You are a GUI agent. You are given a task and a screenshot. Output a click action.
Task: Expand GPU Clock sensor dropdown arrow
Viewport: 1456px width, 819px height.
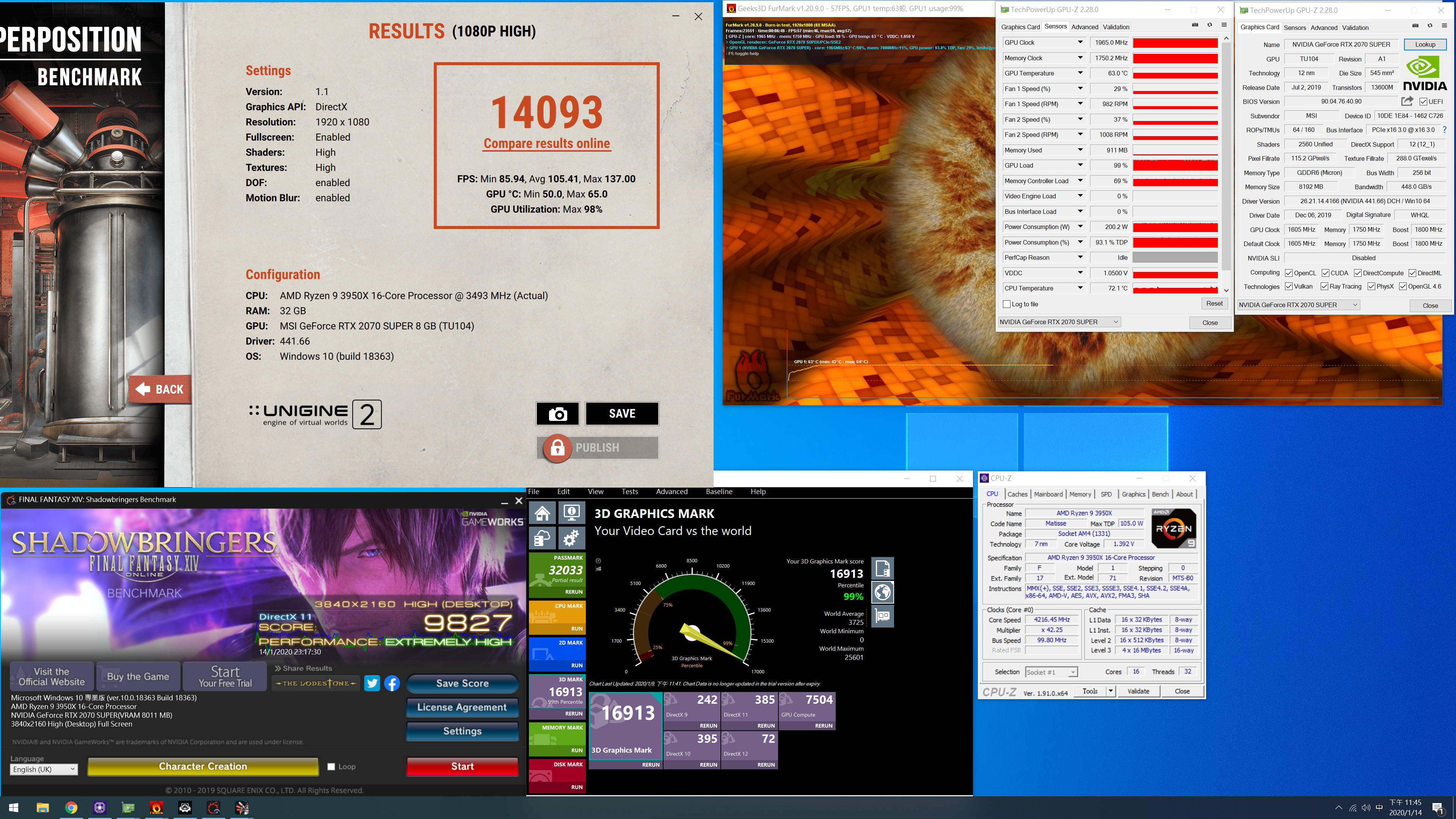pyautogui.click(x=1080, y=42)
